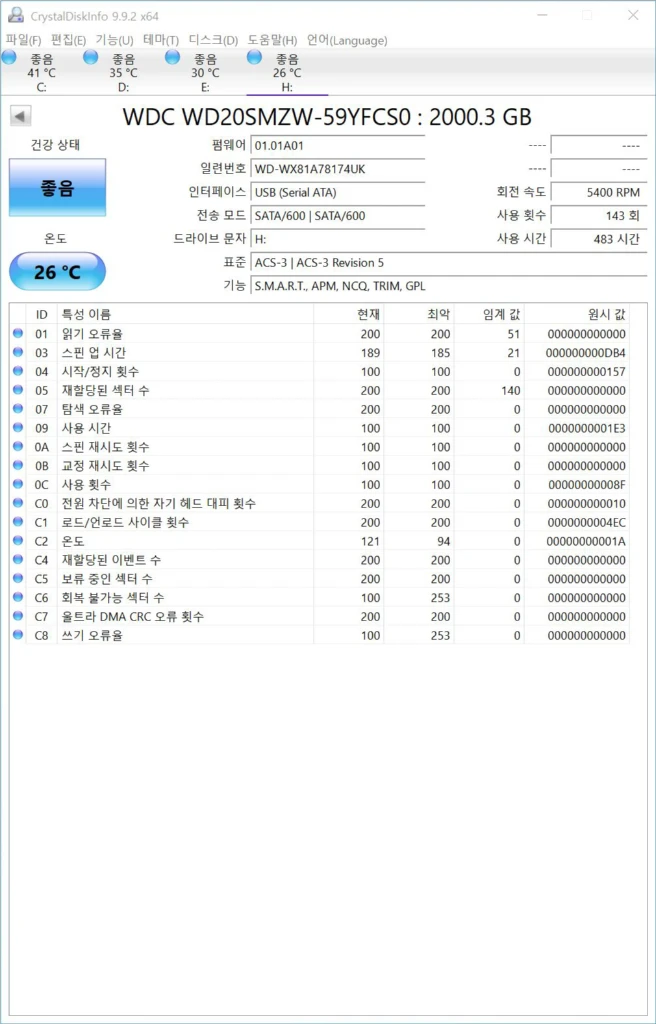This screenshot has height=1024, width=656.
Task: Click the 현재 column header
Action: pyautogui.click(x=349, y=314)
